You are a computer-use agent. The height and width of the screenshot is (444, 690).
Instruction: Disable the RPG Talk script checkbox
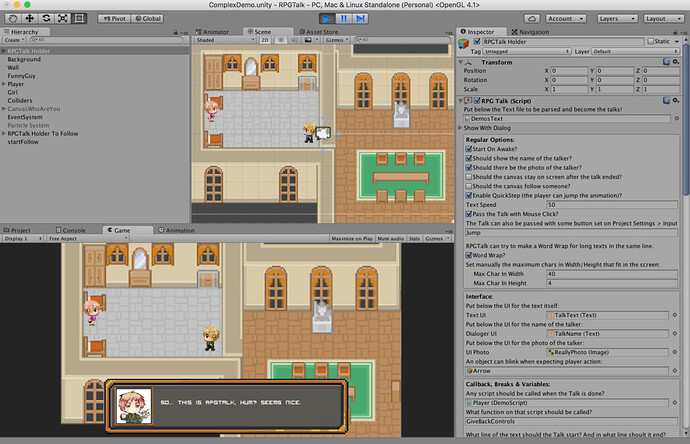477,101
